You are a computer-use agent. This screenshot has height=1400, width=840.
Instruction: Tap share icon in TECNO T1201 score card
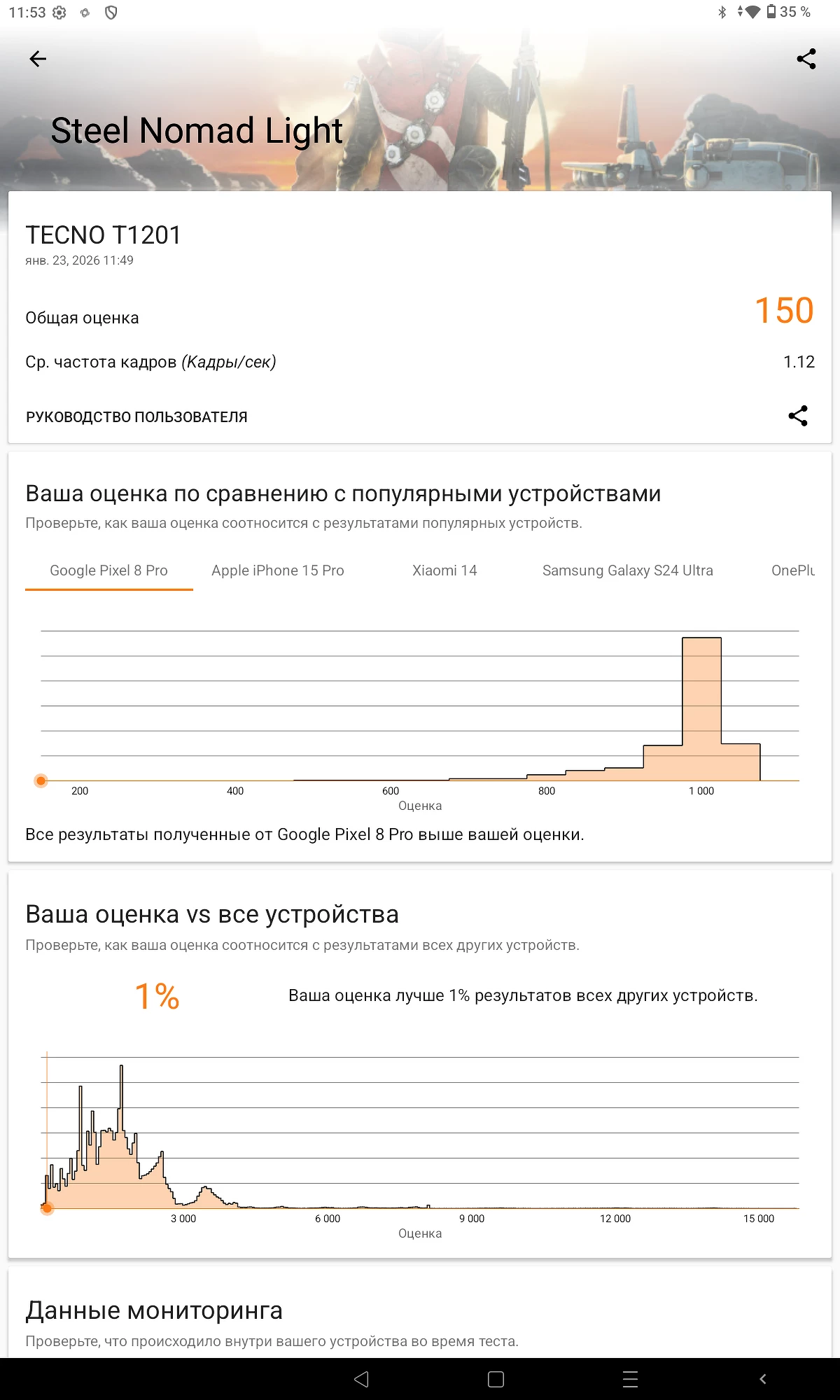point(798,416)
